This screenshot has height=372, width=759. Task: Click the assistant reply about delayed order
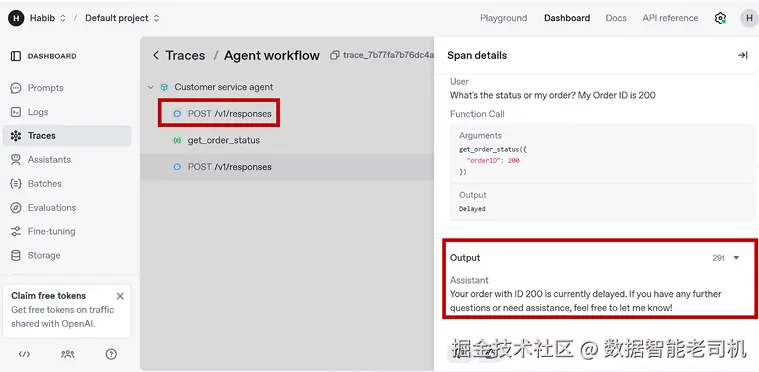[586, 300]
